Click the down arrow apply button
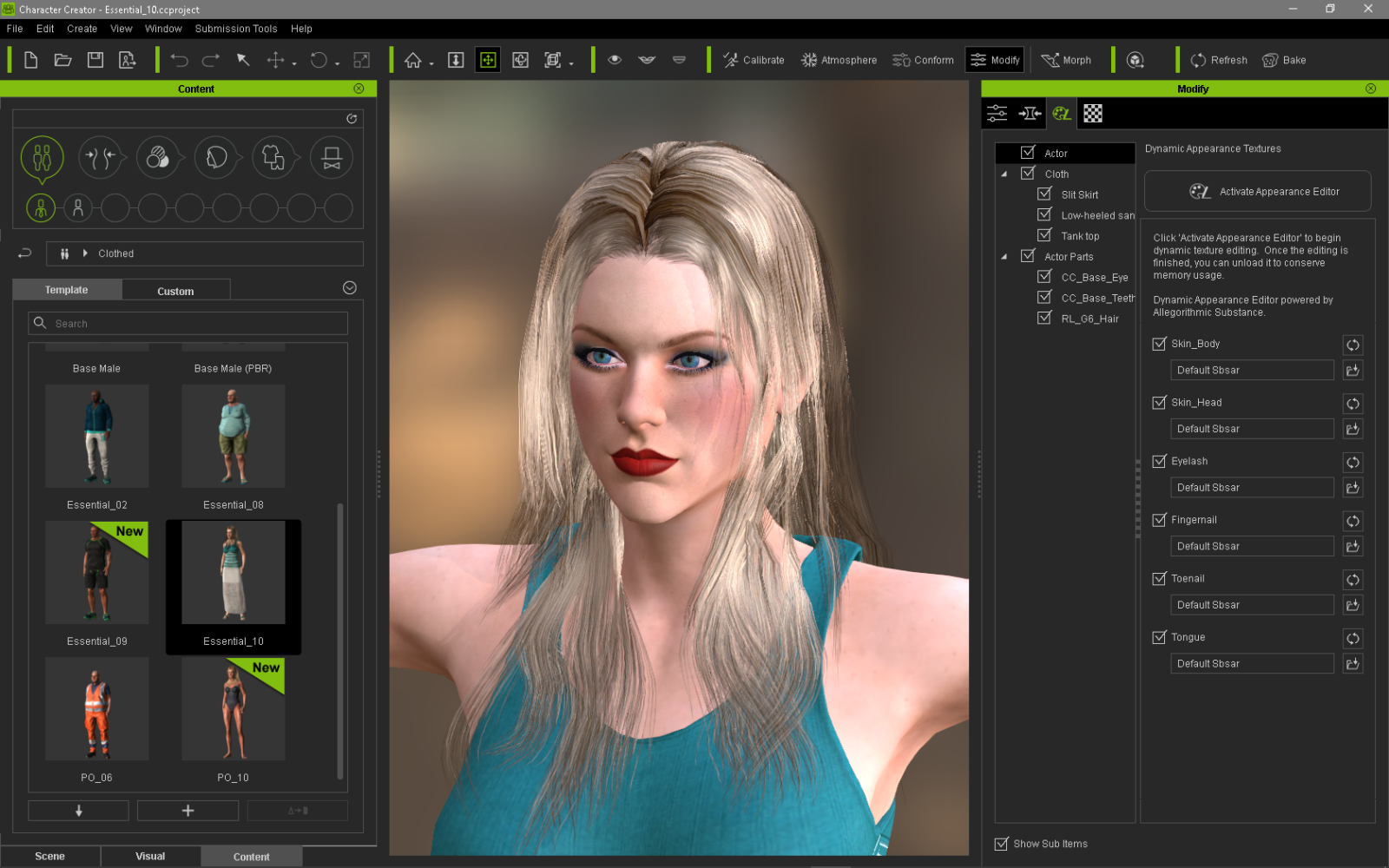The height and width of the screenshot is (868, 1389). point(78,810)
